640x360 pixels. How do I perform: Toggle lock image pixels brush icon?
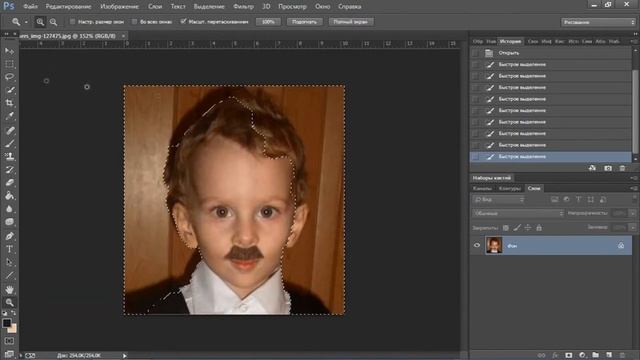pos(517,228)
